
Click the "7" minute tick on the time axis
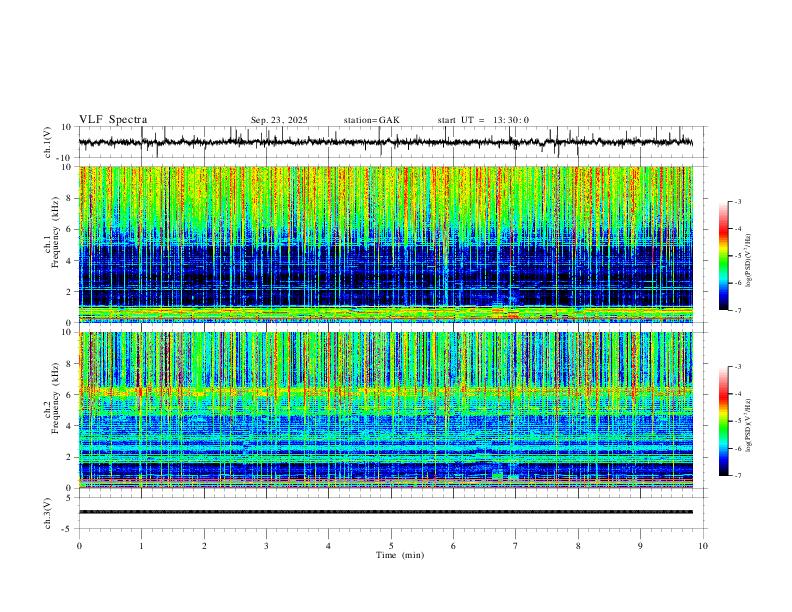click(516, 546)
